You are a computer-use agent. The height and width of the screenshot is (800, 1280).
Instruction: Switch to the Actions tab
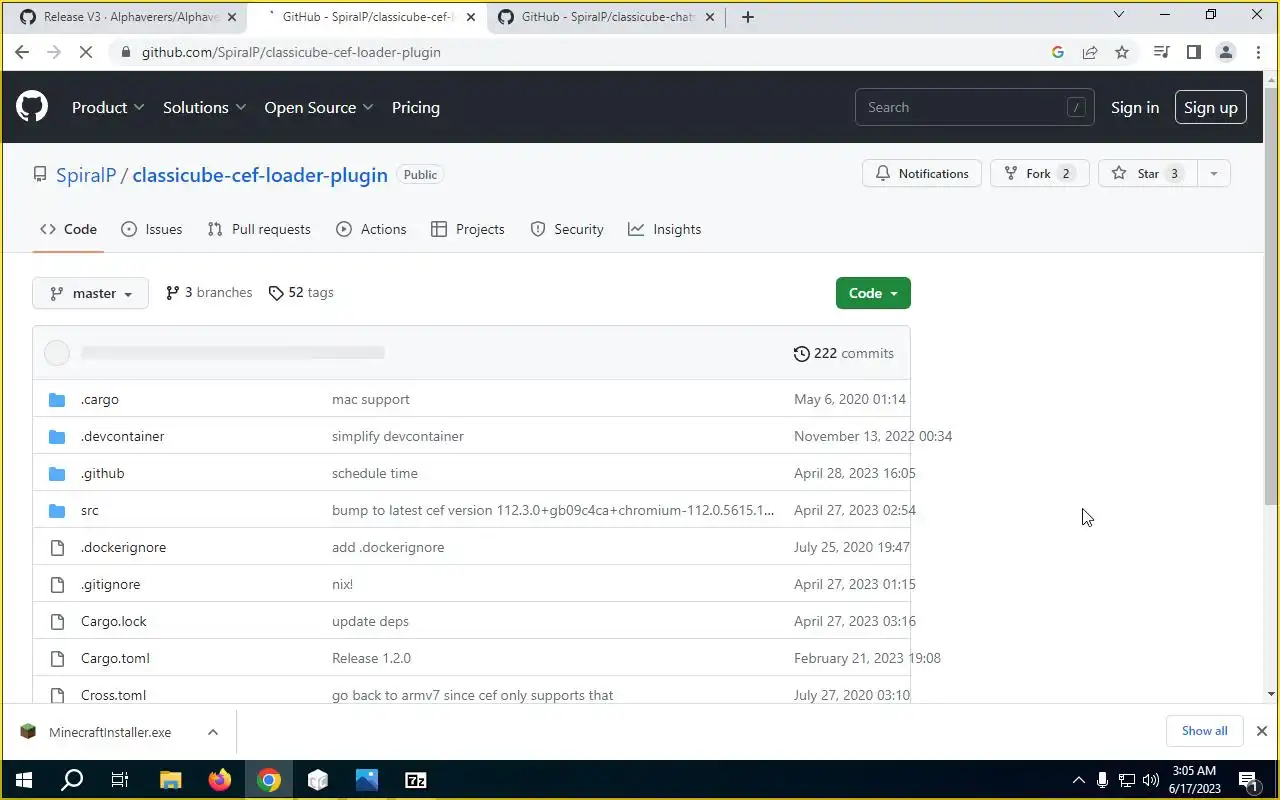click(x=371, y=229)
